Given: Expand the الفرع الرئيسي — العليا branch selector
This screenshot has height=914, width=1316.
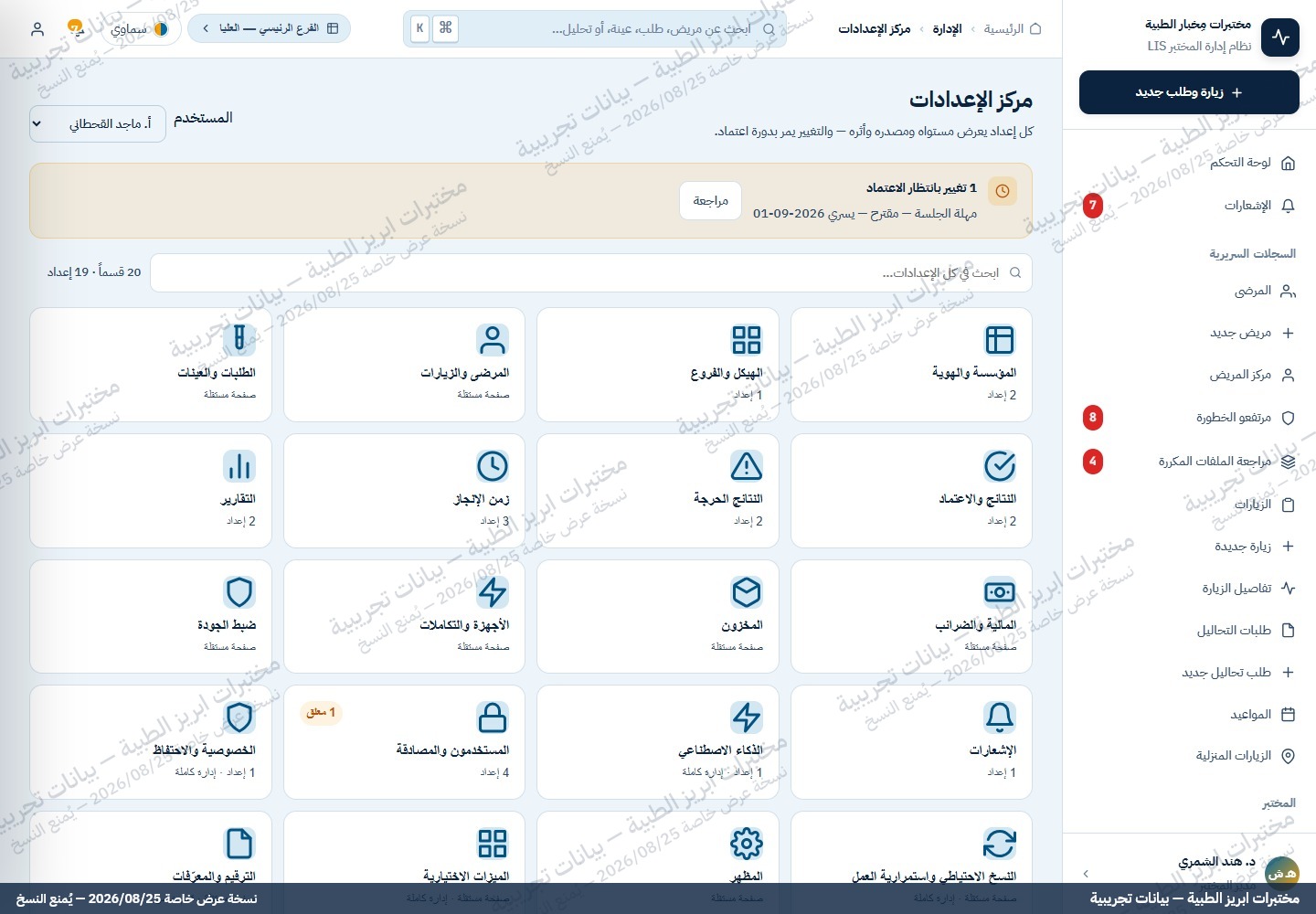Looking at the screenshot, I should click(x=269, y=28).
